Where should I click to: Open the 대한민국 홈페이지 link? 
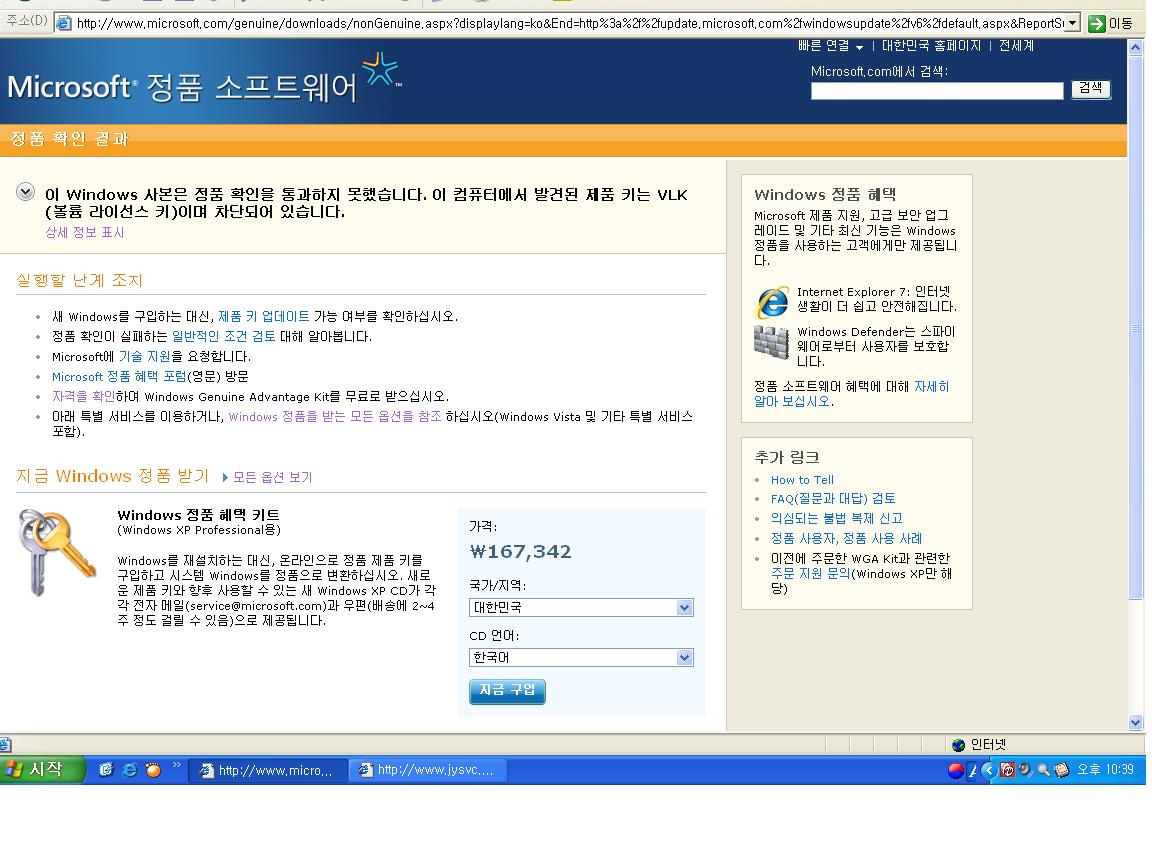(931, 46)
